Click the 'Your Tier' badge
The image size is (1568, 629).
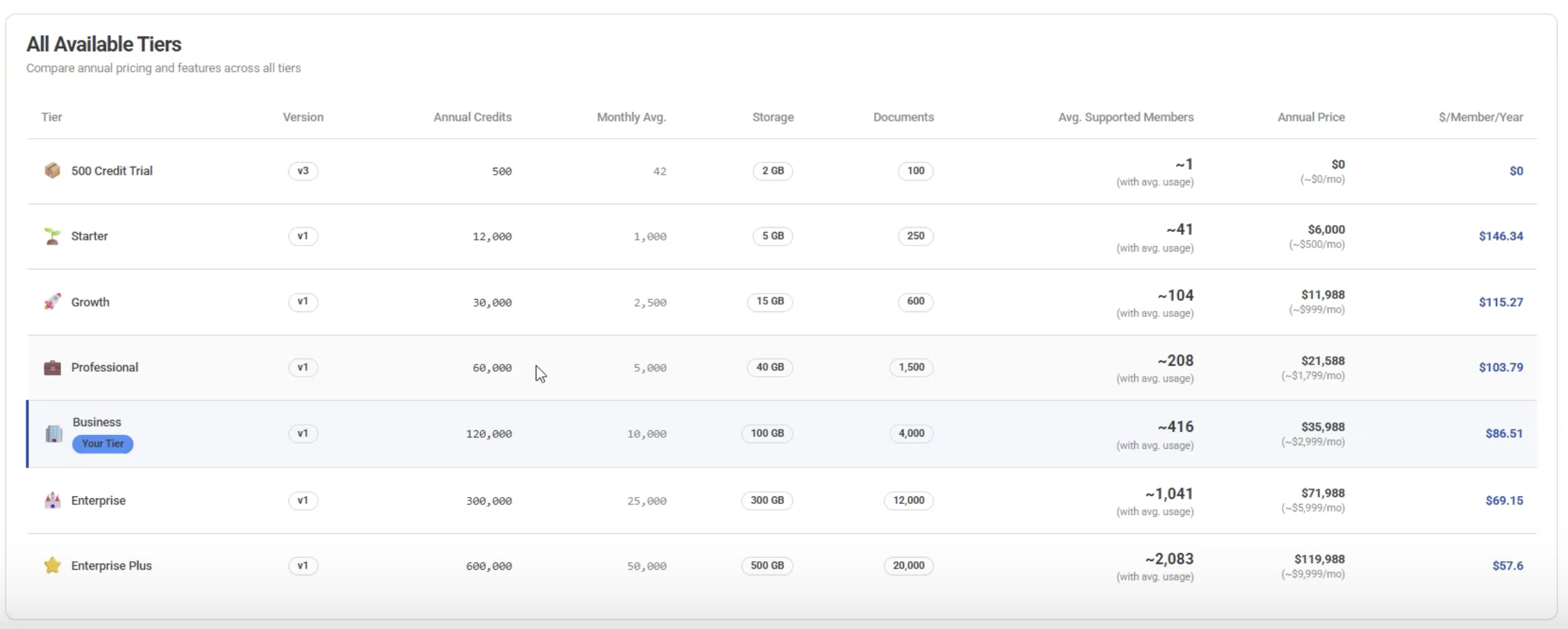102,443
